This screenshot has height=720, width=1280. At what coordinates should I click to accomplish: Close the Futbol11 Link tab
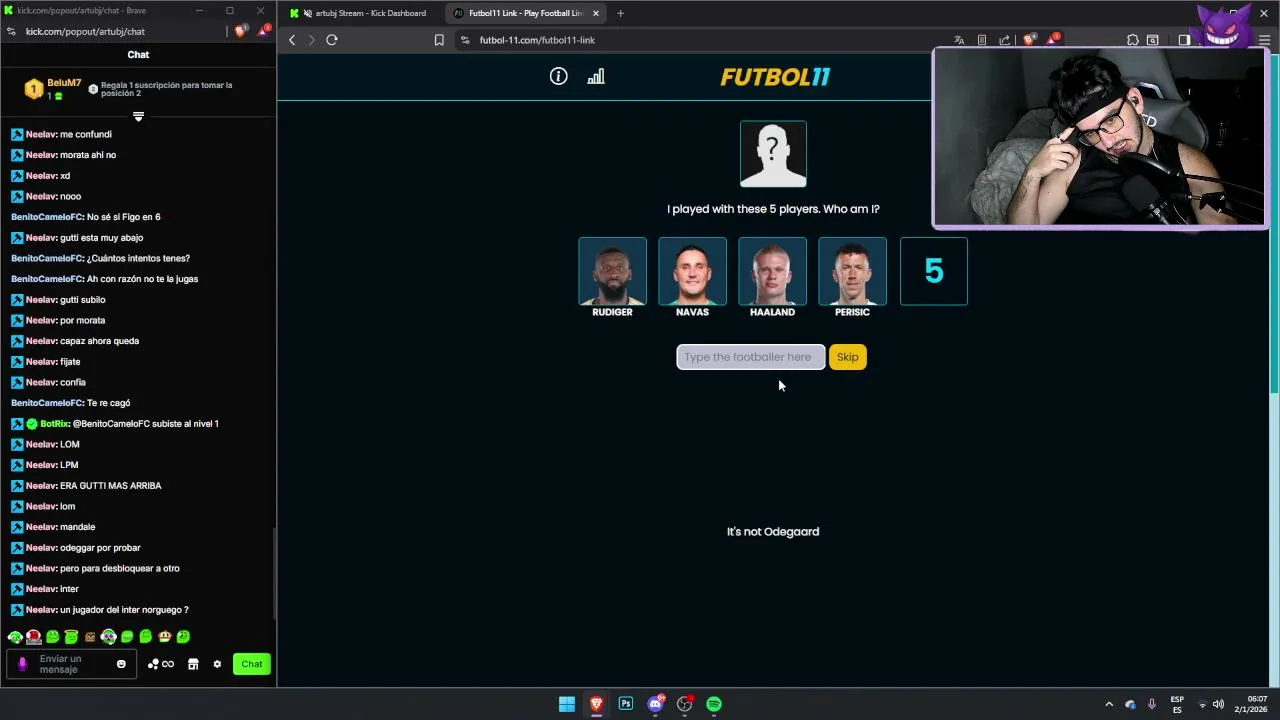pyautogui.click(x=596, y=13)
